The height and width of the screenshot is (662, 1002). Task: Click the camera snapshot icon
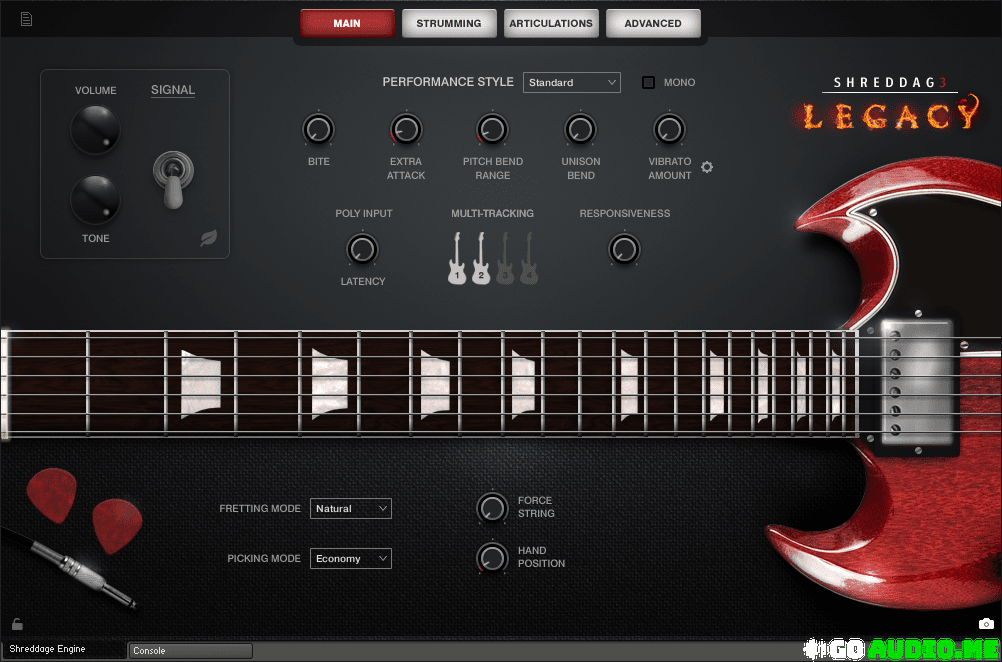point(986,624)
